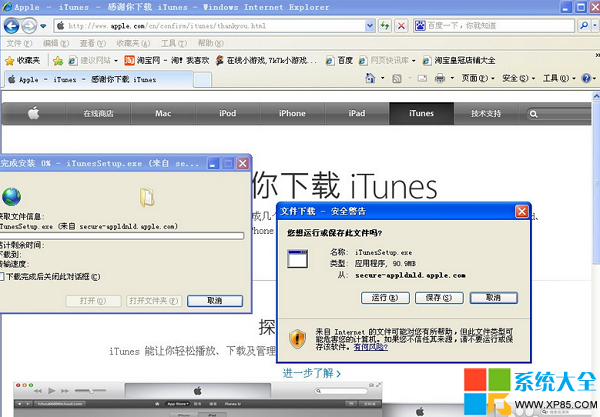Click 运行(R) in security warning dialog
Image resolution: width=600 pixels, height=417 pixels.
385,298
